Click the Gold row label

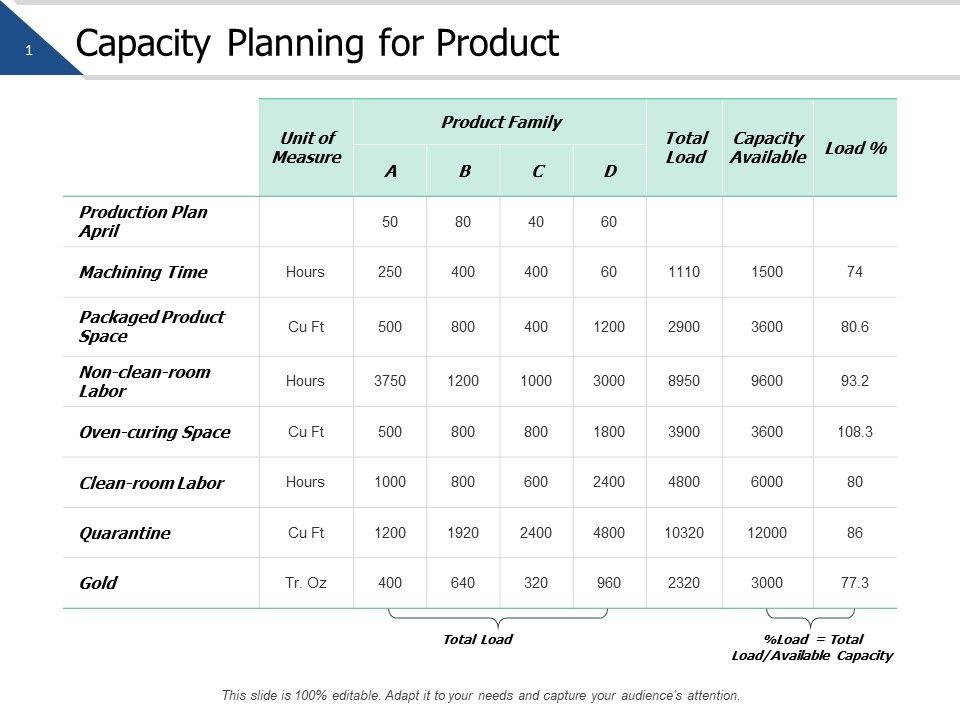tap(98, 583)
